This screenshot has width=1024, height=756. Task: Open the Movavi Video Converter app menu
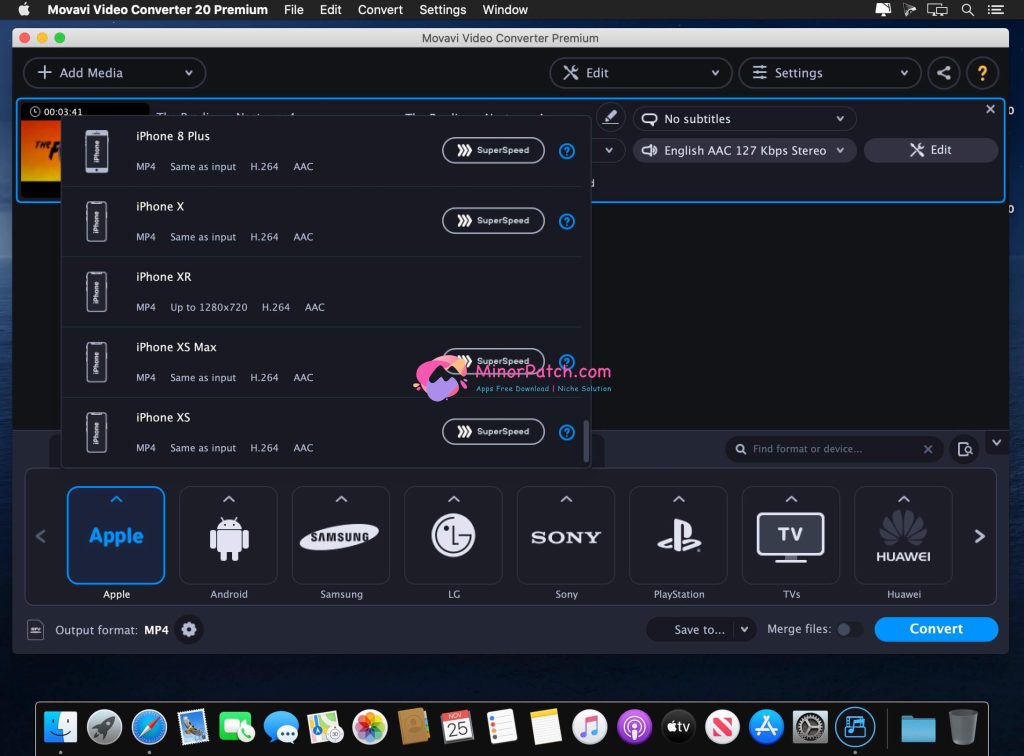tap(157, 10)
